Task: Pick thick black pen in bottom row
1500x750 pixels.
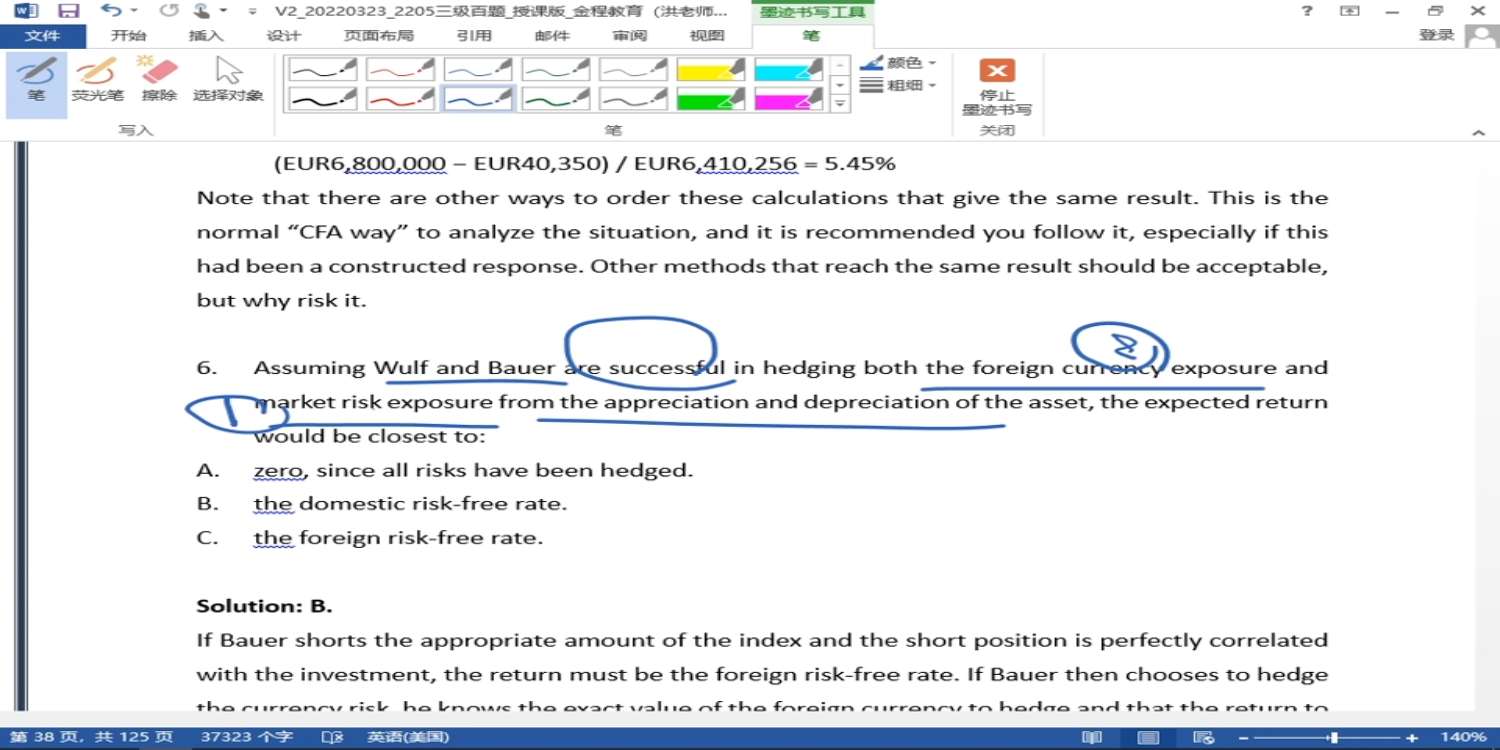Action: (x=322, y=99)
